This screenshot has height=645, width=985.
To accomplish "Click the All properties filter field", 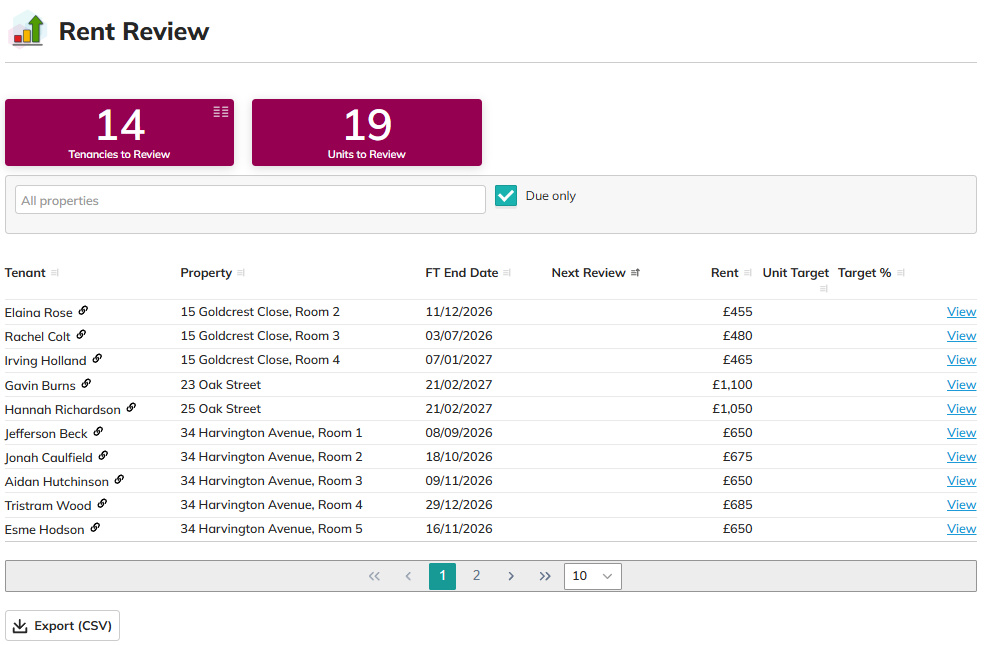I will pos(250,200).
